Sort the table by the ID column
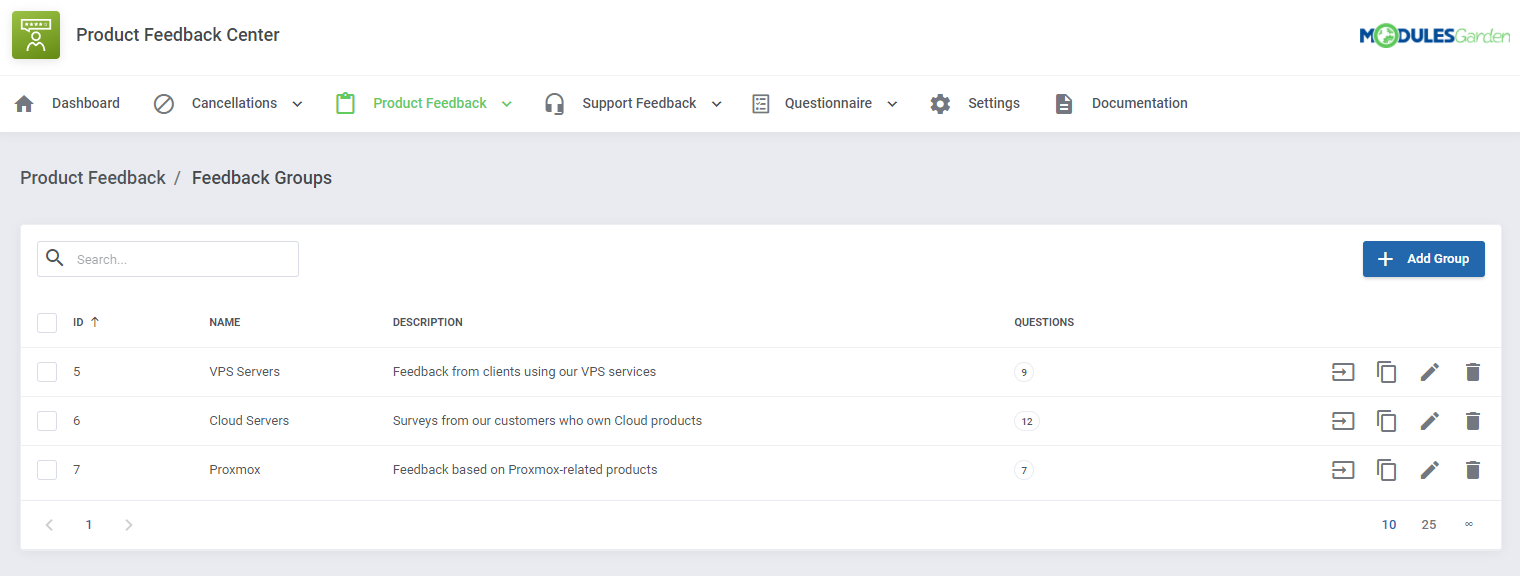Viewport: 1520px width, 576px height. coord(83,322)
